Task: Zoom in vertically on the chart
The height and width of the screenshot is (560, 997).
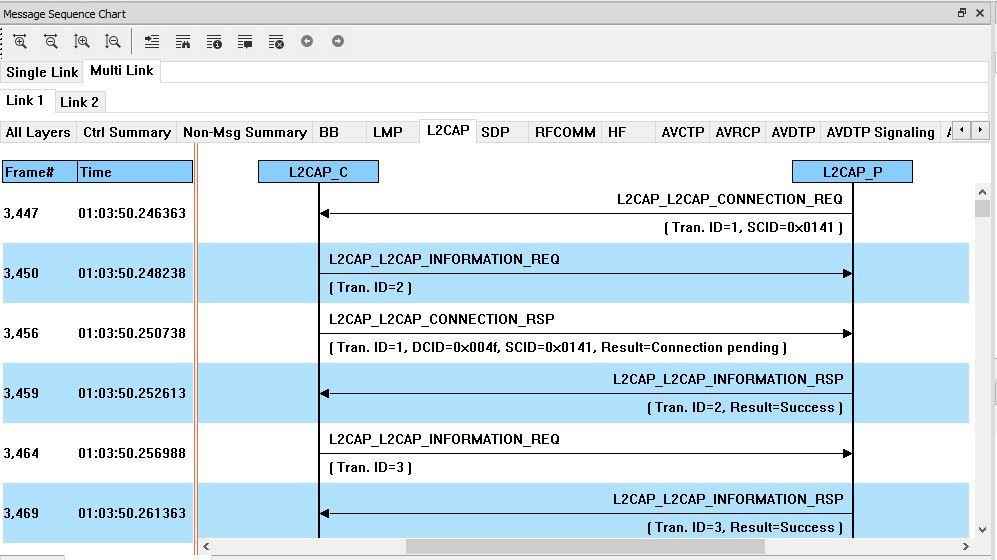Action: click(81, 42)
